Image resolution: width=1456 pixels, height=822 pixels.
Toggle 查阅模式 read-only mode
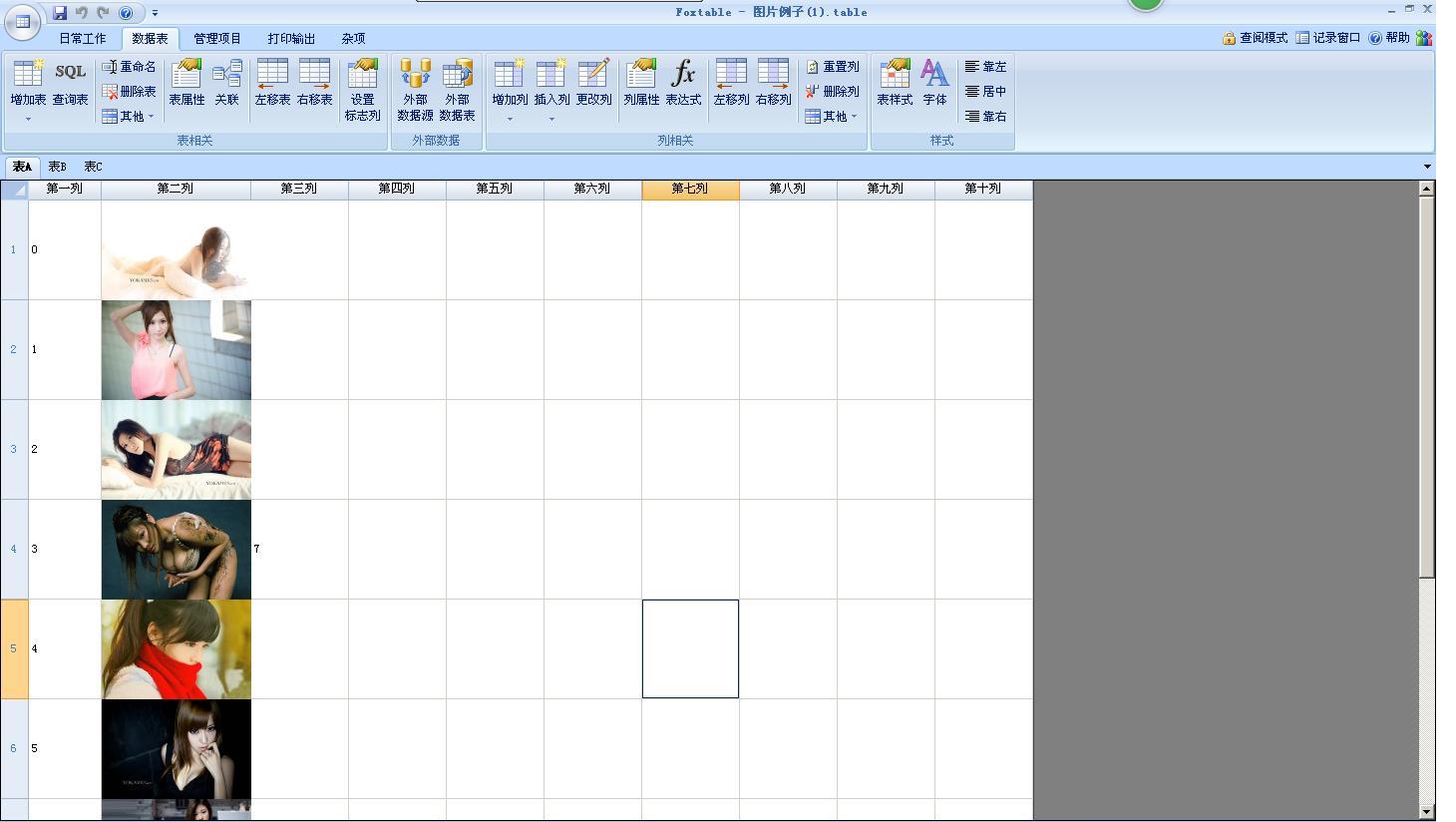point(1256,38)
